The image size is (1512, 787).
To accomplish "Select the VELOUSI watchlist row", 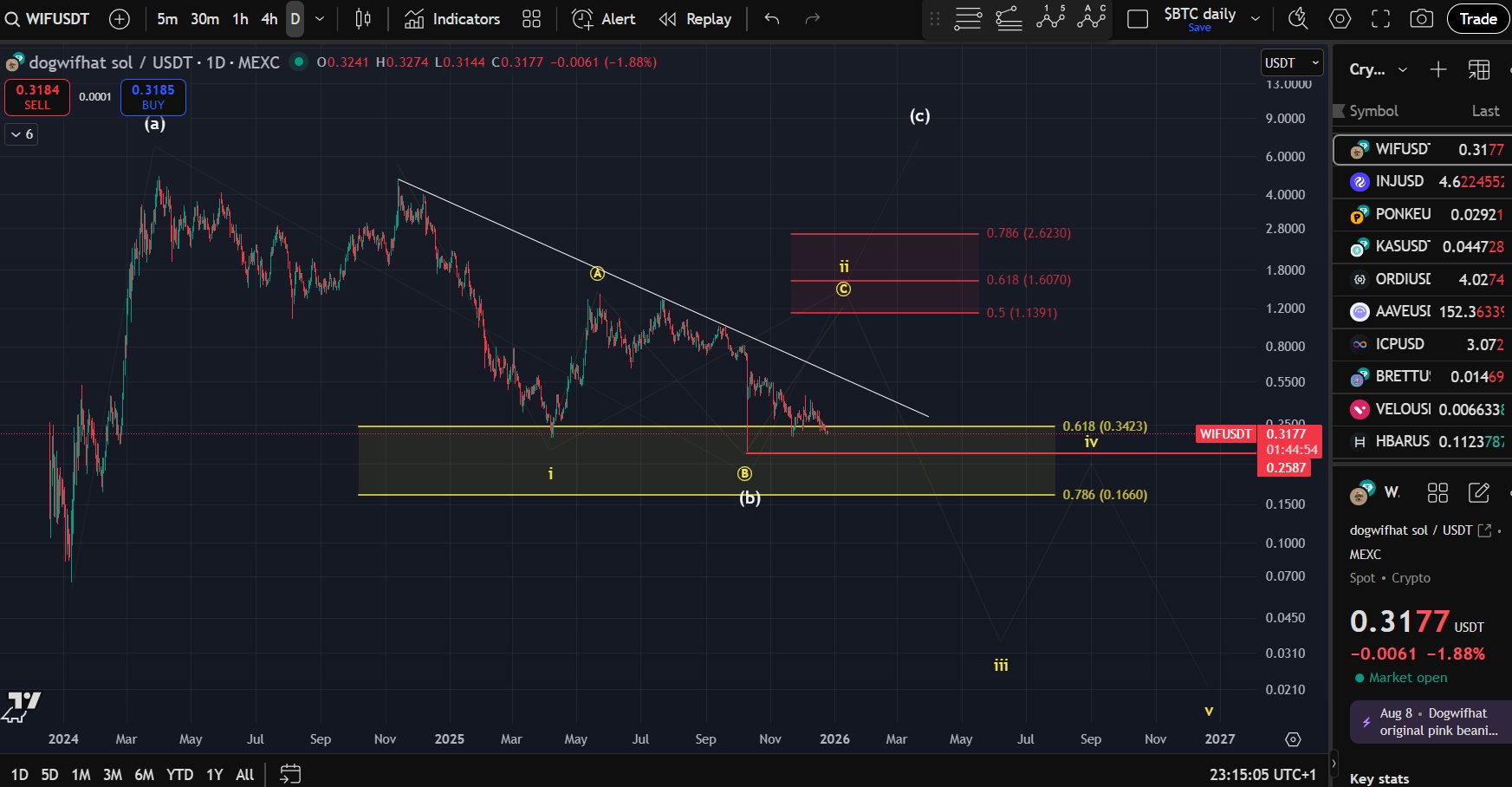I will 1422,409.
